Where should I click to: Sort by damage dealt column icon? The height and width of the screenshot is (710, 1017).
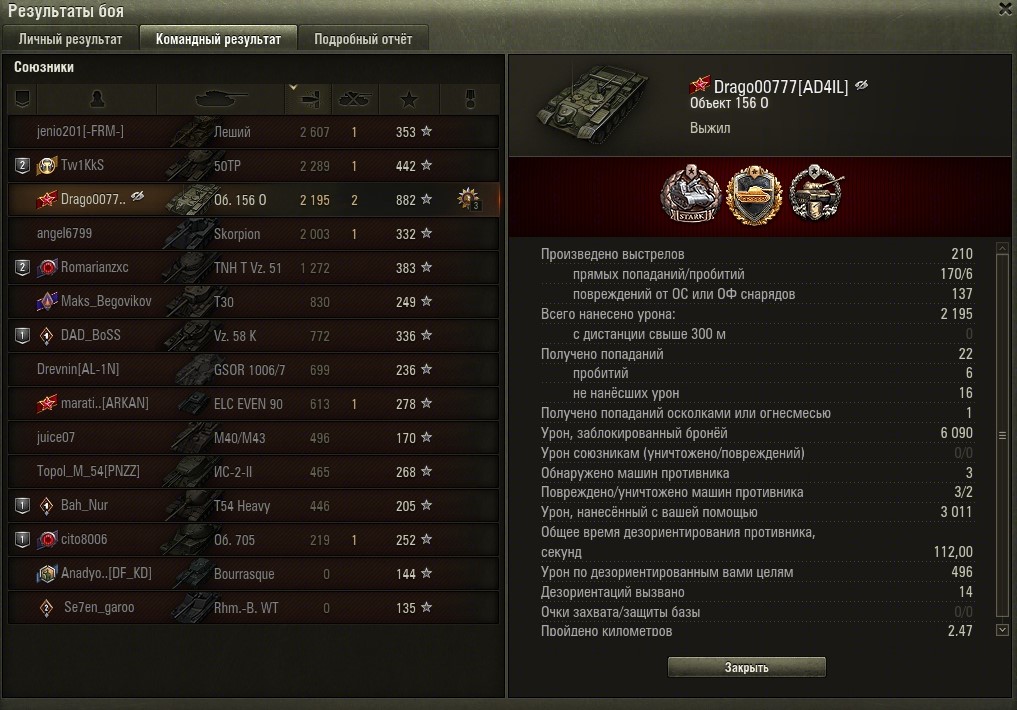click(310, 99)
